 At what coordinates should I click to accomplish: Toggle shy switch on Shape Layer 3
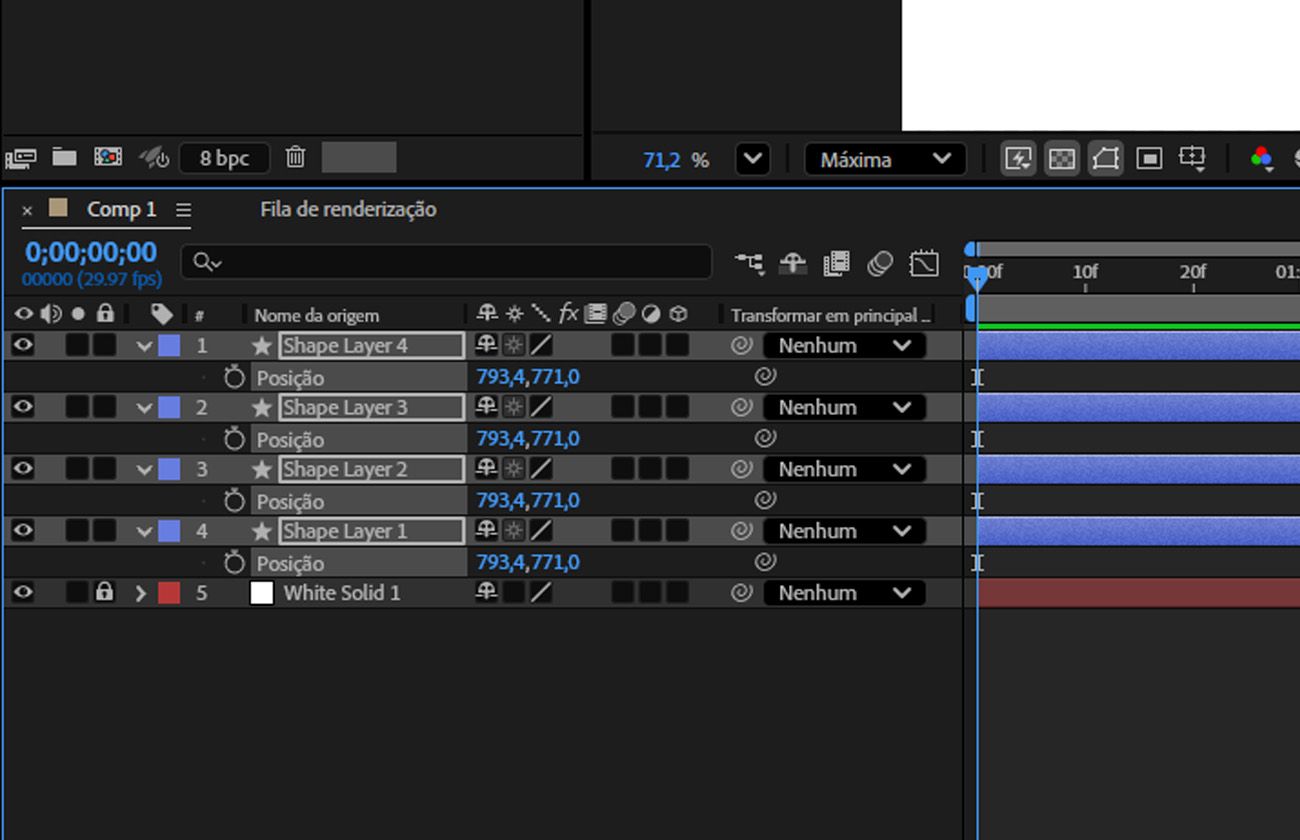pyautogui.click(x=487, y=407)
